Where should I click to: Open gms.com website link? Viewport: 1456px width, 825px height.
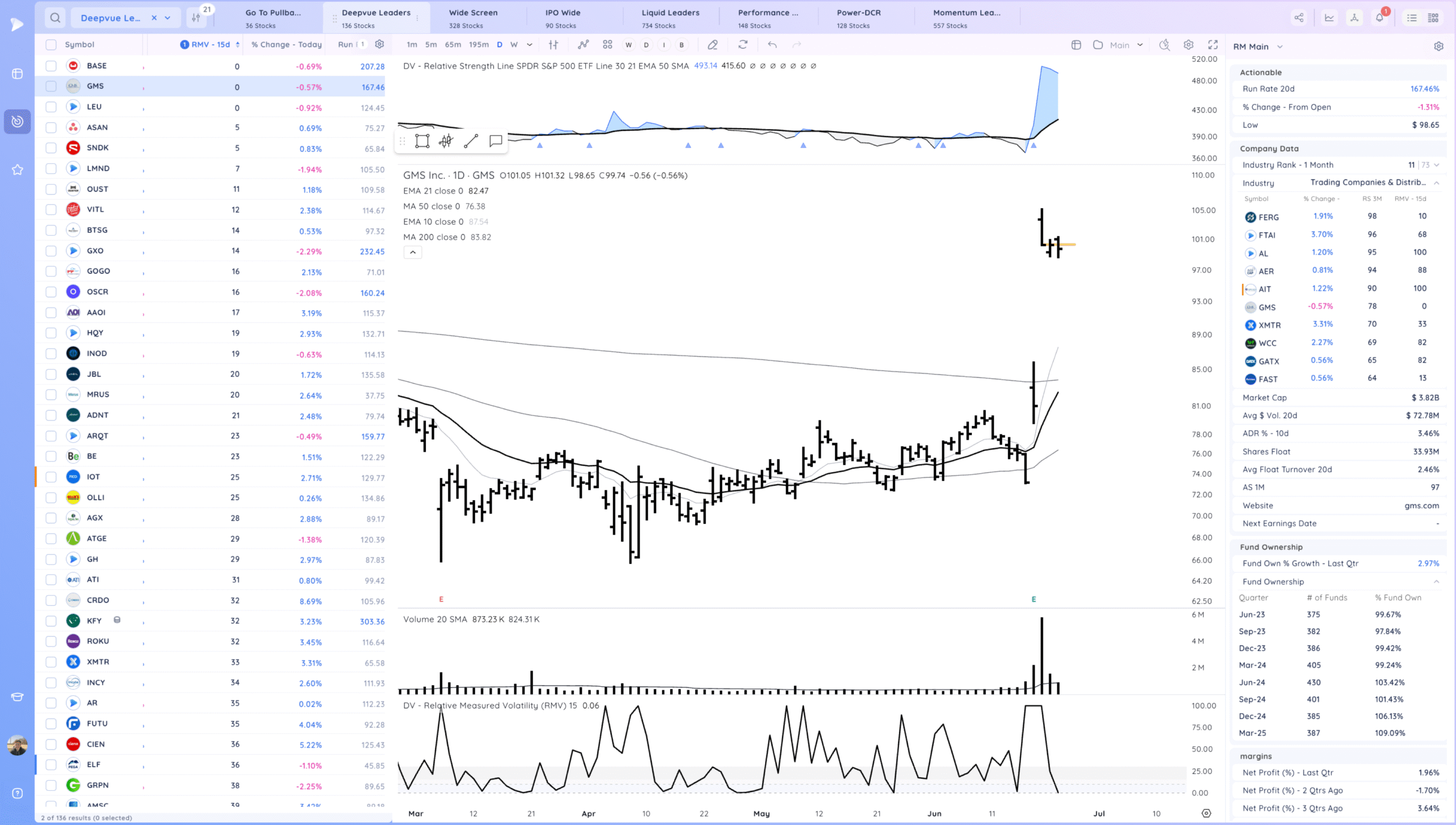(1422, 505)
